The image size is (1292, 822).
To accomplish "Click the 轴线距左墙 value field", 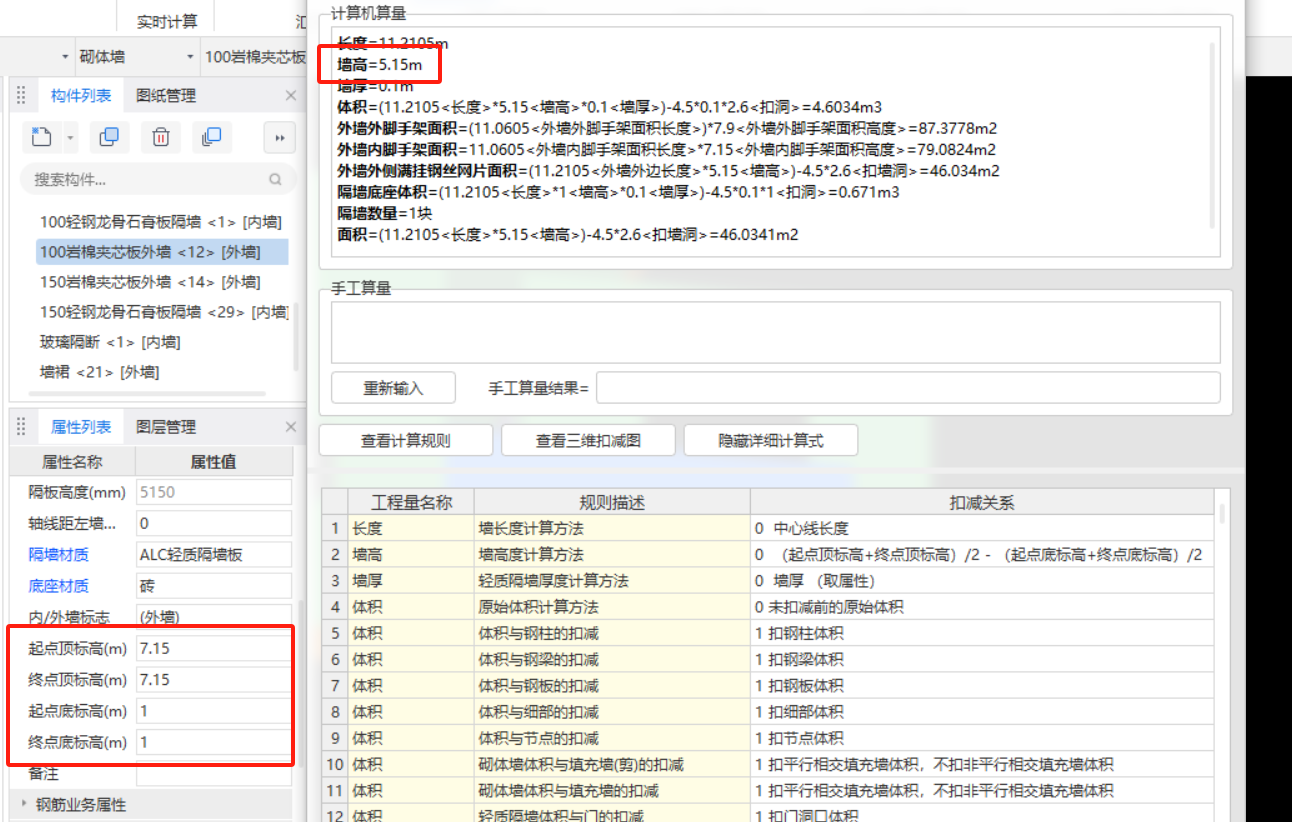I will point(214,523).
